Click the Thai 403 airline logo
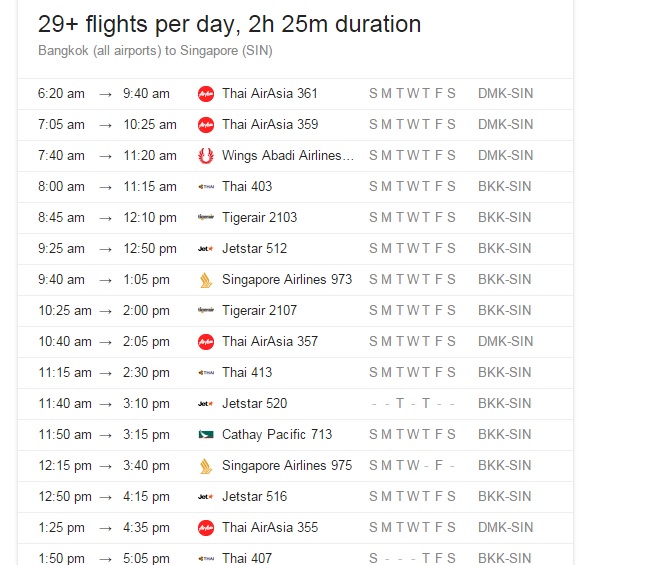 click(206, 187)
